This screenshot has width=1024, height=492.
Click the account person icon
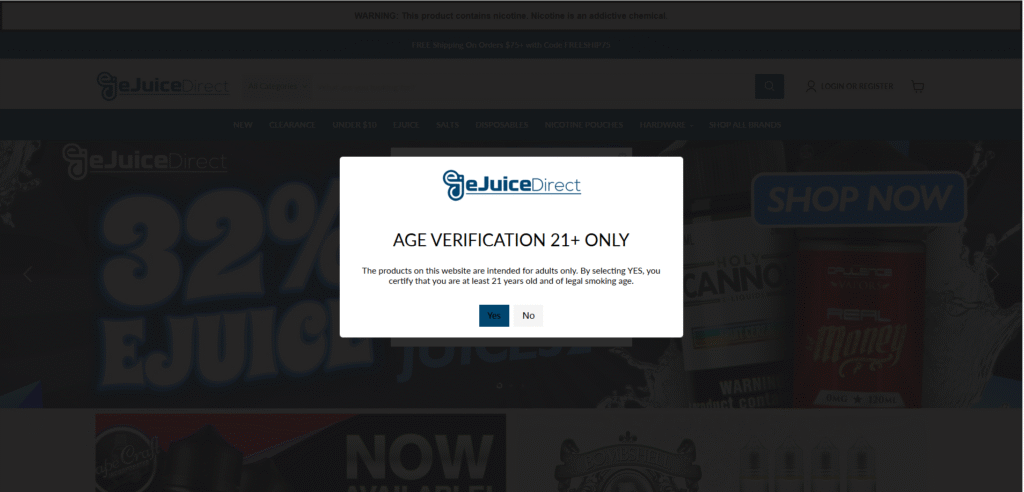point(810,86)
